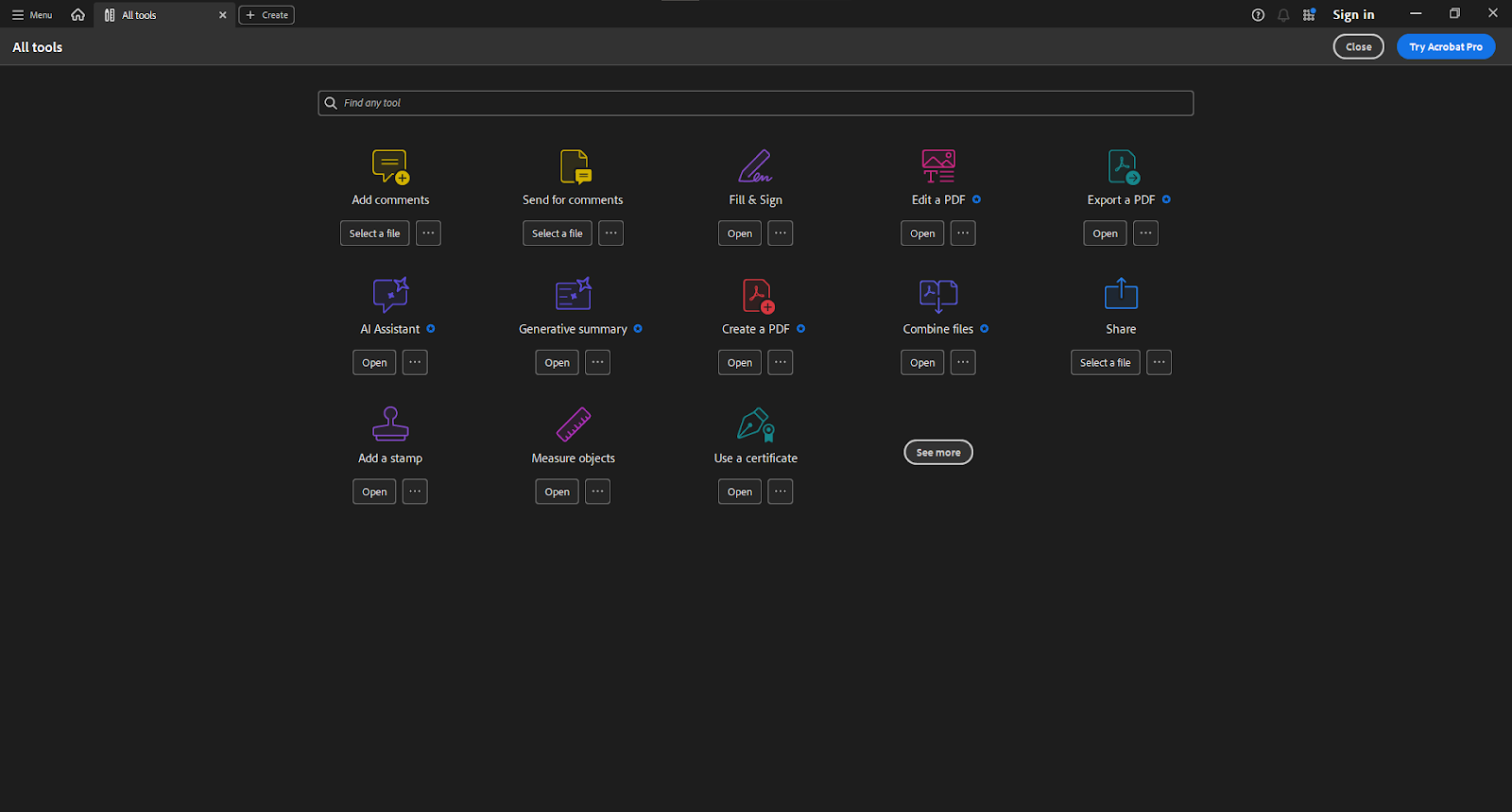Open more options for Send for comments

point(610,233)
